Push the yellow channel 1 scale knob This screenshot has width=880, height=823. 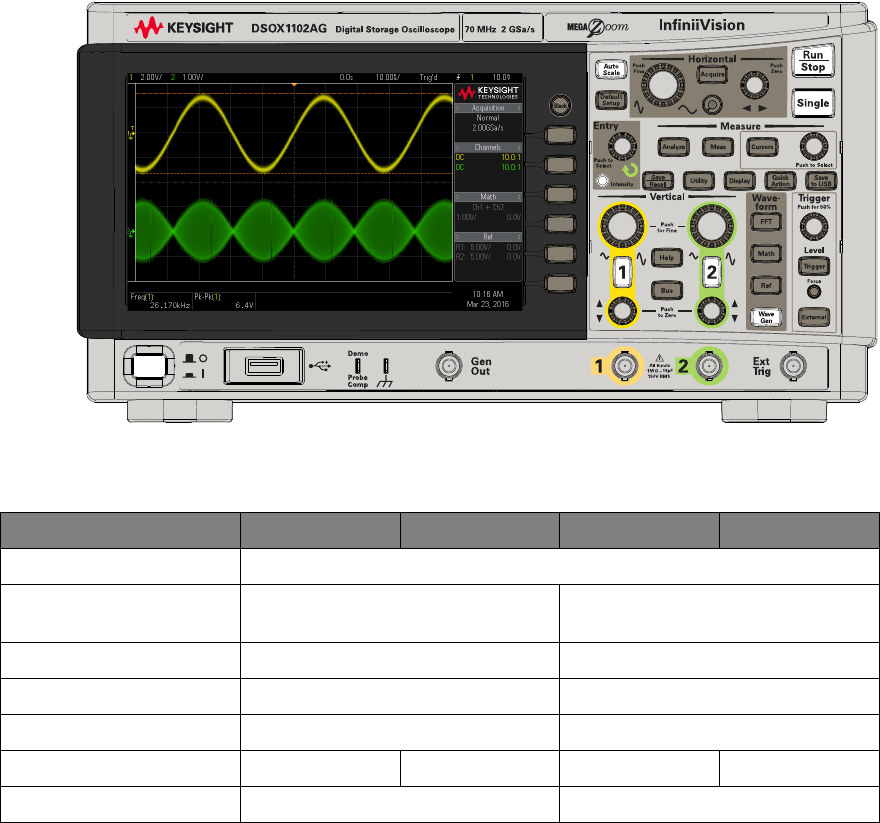click(622, 226)
